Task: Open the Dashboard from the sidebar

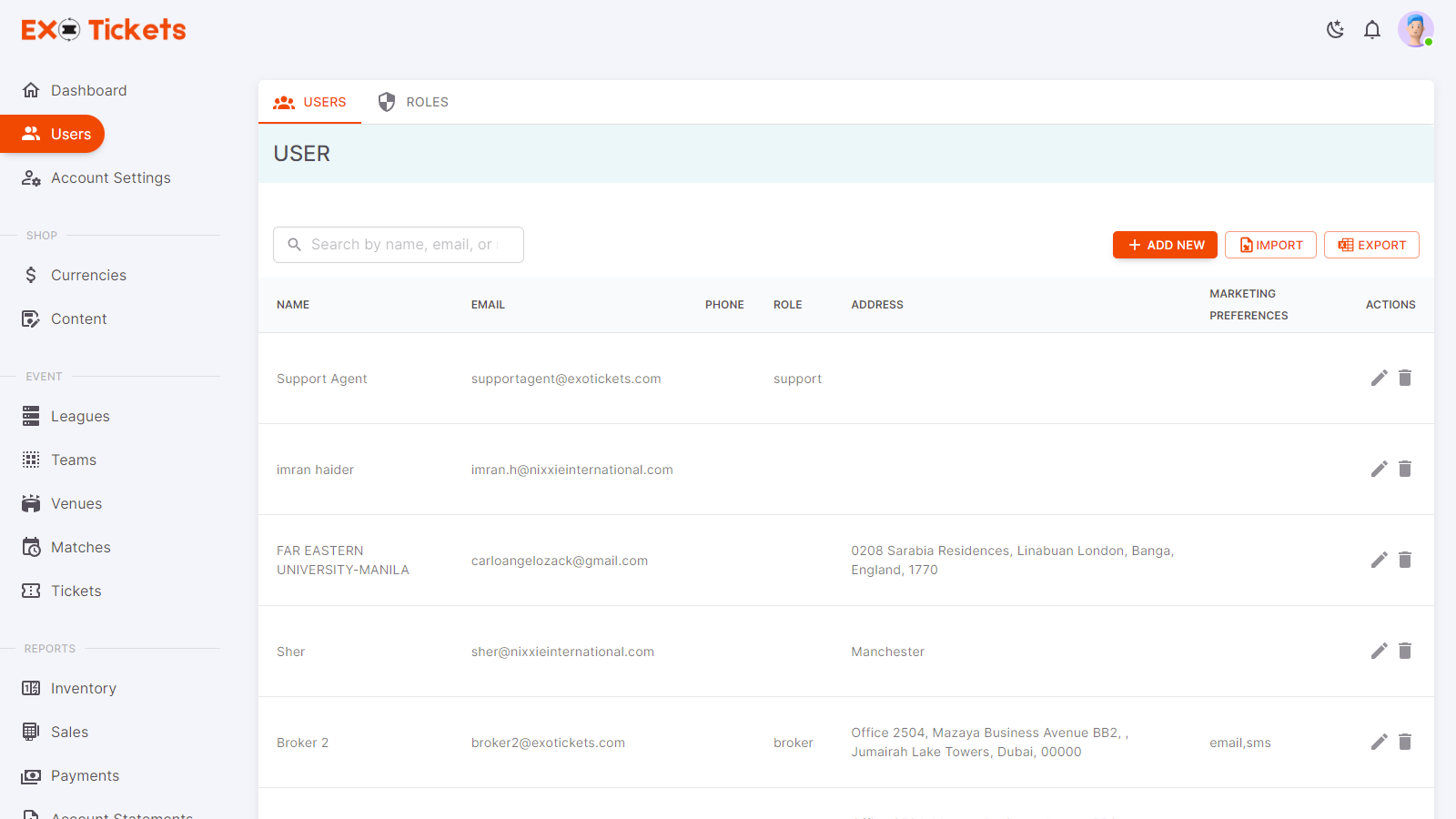Action: (89, 90)
